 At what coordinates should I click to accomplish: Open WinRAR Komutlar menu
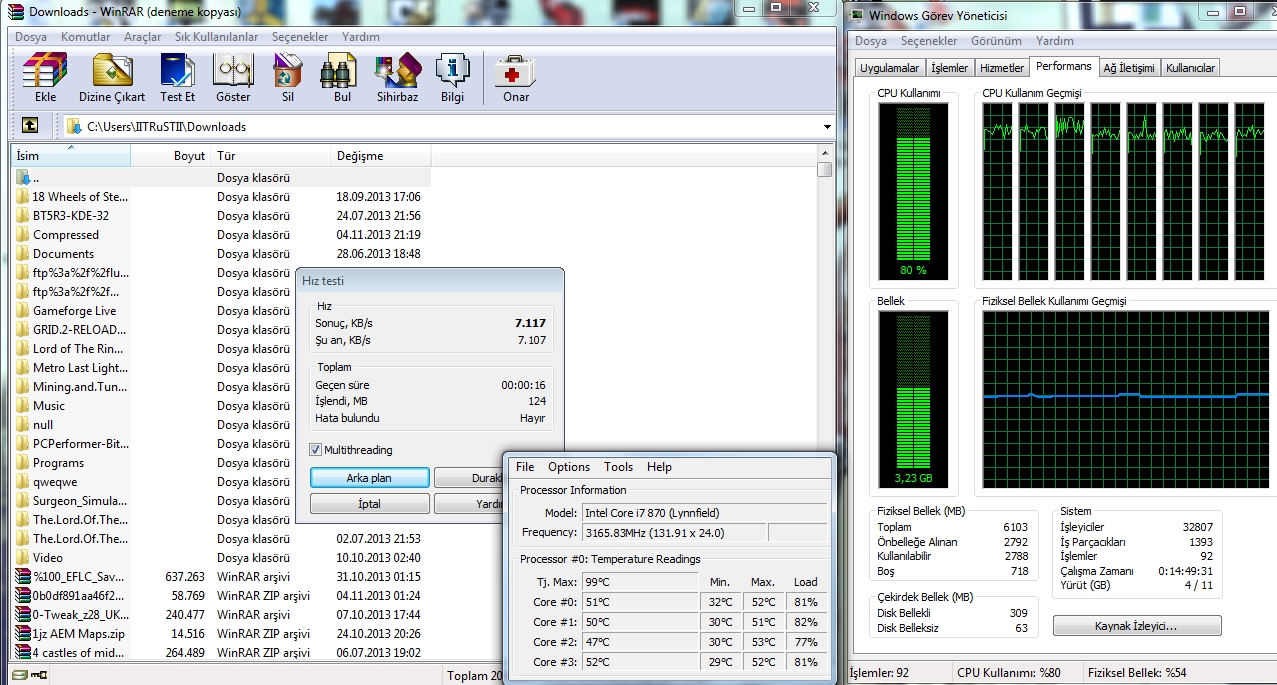pyautogui.click(x=86, y=37)
